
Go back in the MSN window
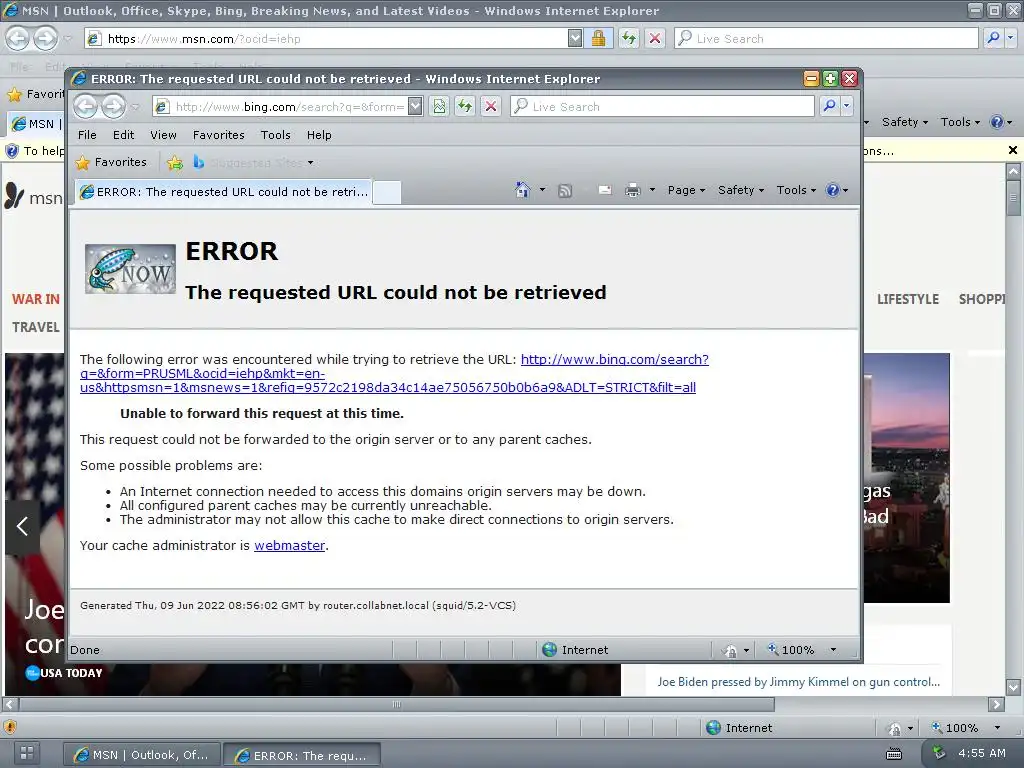click(18, 39)
